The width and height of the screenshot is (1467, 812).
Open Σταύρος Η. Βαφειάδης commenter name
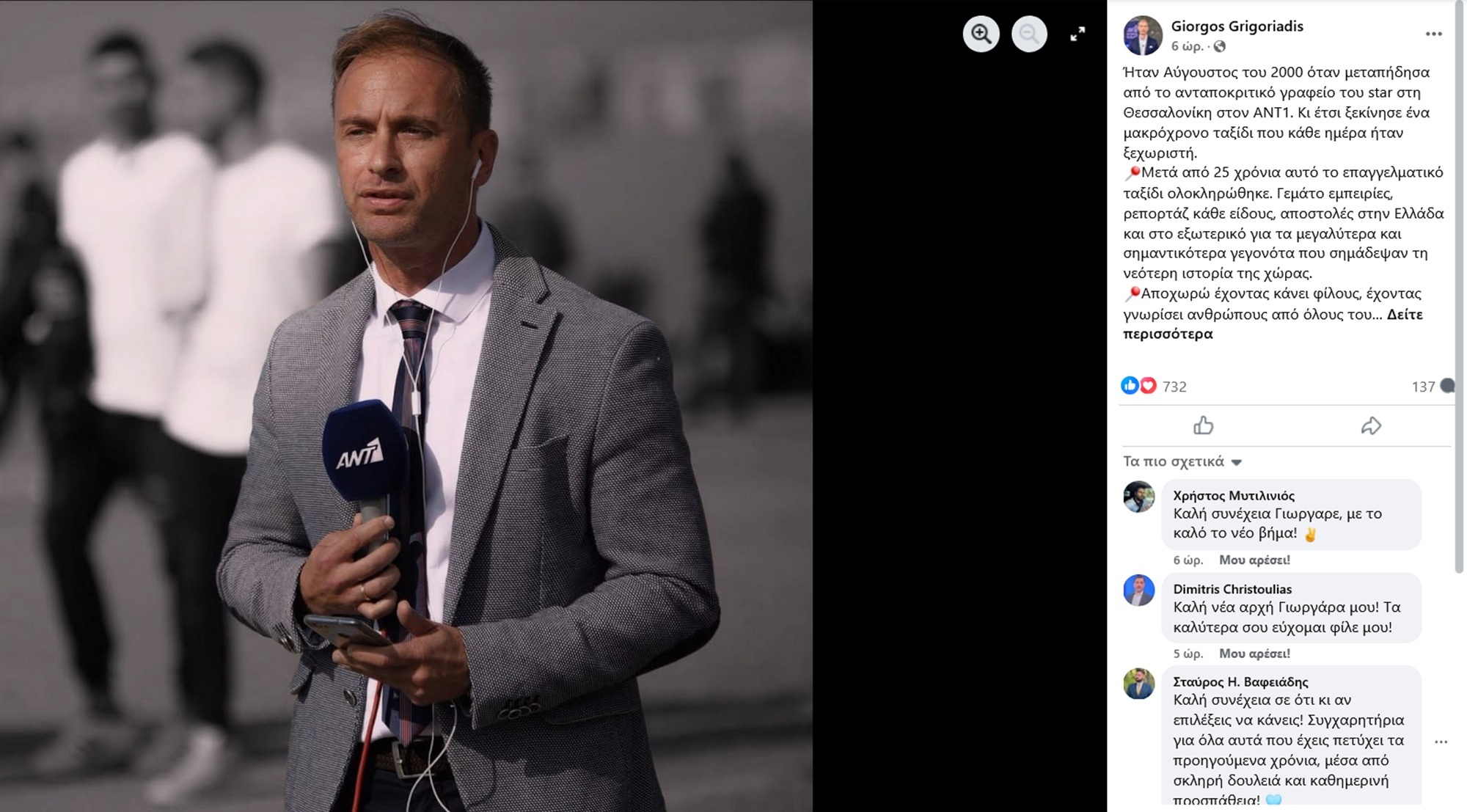click(1240, 681)
